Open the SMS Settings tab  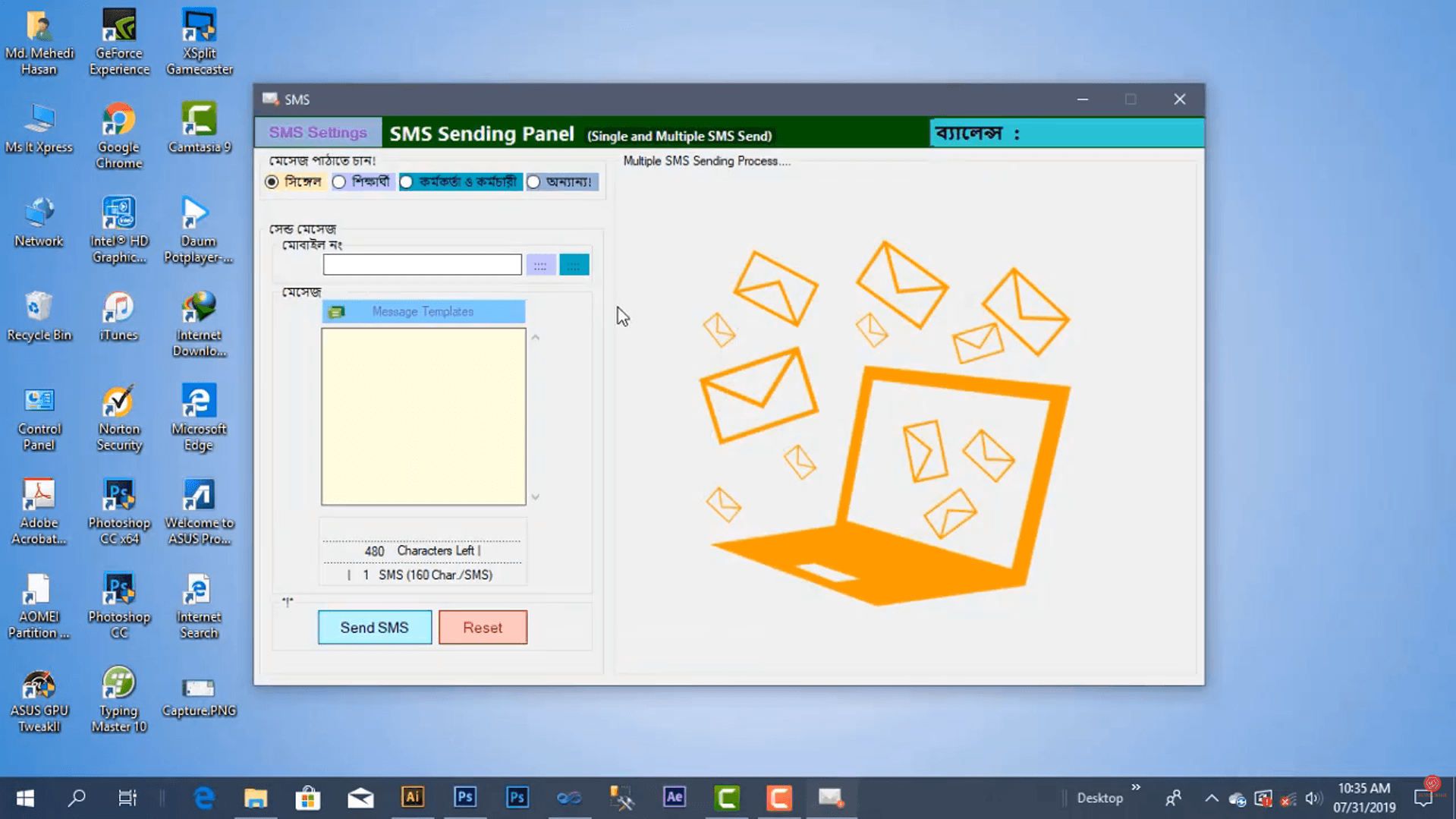[318, 133]
